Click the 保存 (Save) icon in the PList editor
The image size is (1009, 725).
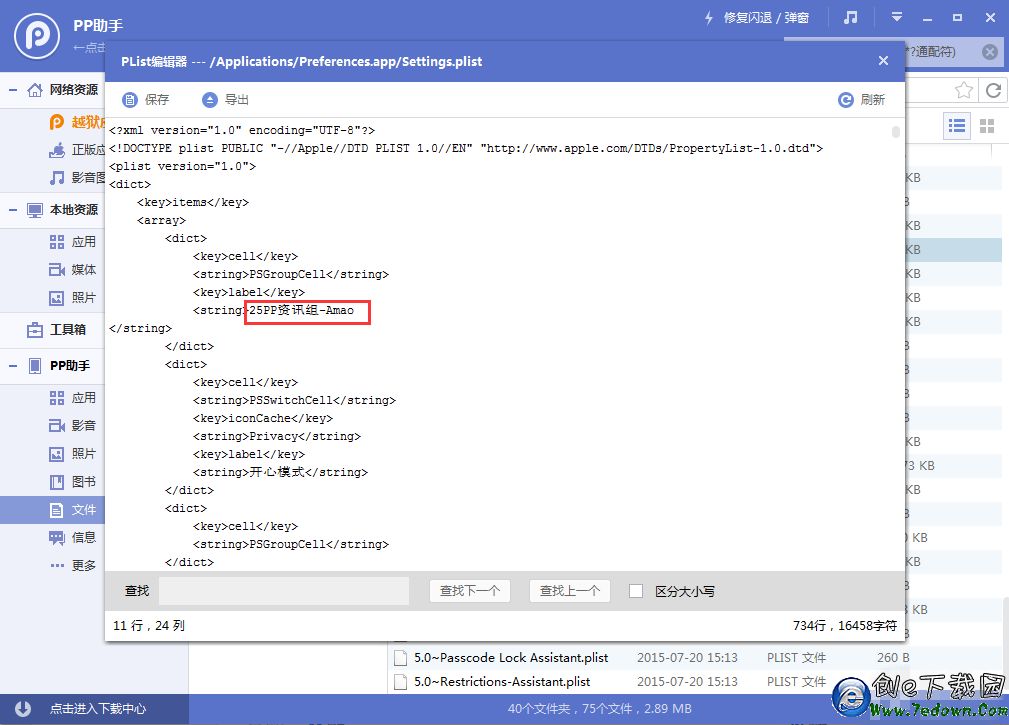(130, 100)
